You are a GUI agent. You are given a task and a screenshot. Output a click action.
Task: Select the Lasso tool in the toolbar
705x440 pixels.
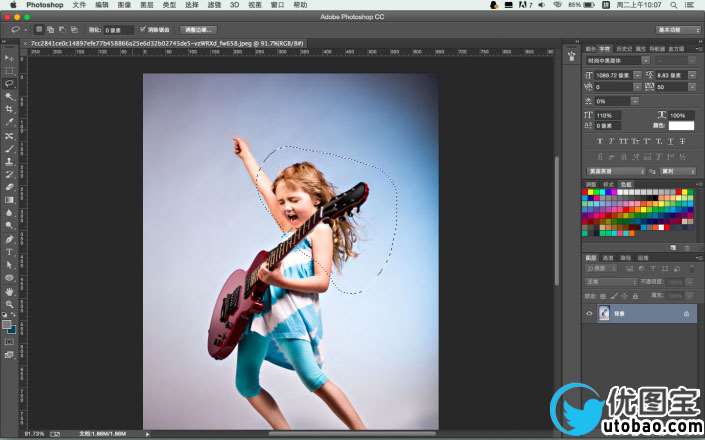9,84
